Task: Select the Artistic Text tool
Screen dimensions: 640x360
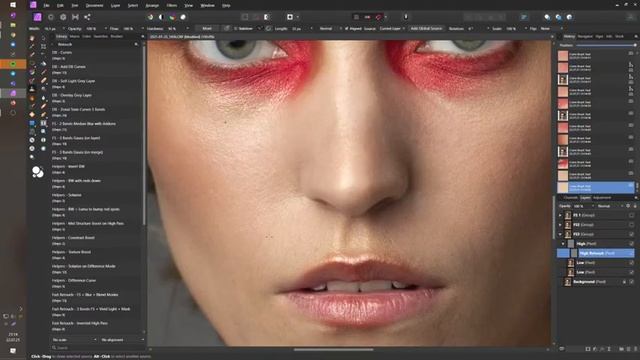Action: click(x=43, y=123)
